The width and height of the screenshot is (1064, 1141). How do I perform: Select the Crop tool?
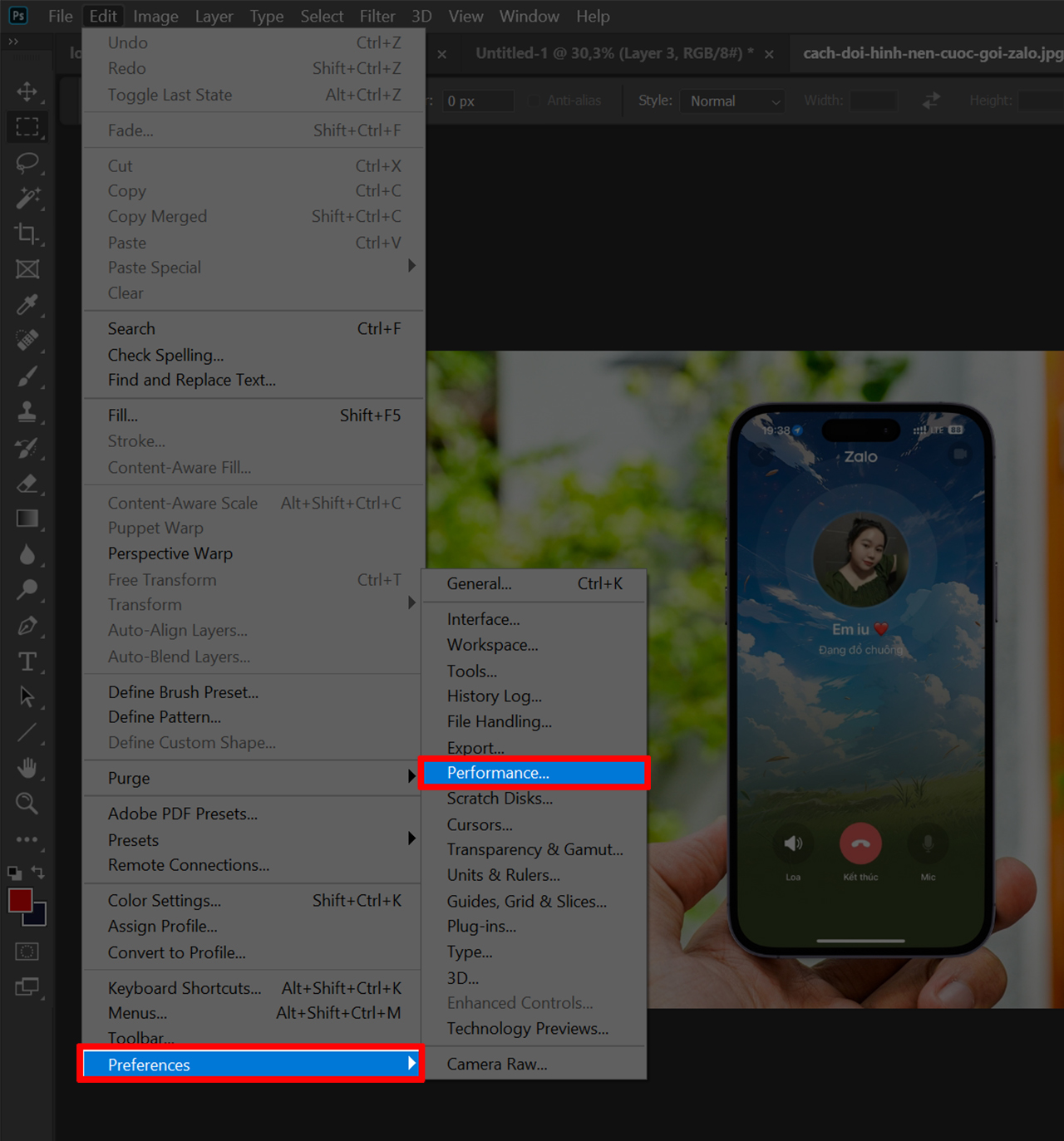click(27, 234)
